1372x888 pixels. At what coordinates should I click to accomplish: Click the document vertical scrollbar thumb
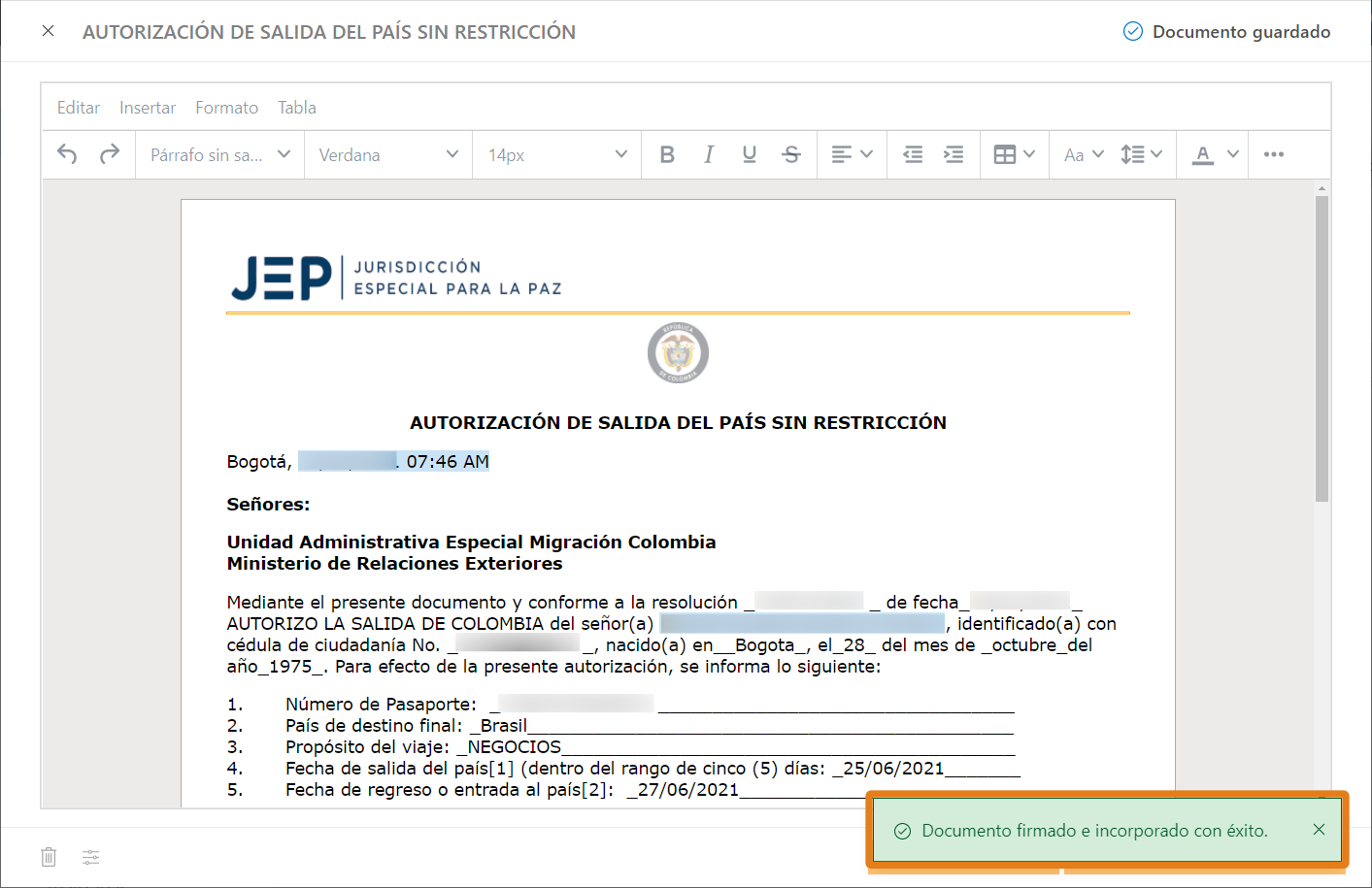pyautogui.click(x=1322, y=348)
